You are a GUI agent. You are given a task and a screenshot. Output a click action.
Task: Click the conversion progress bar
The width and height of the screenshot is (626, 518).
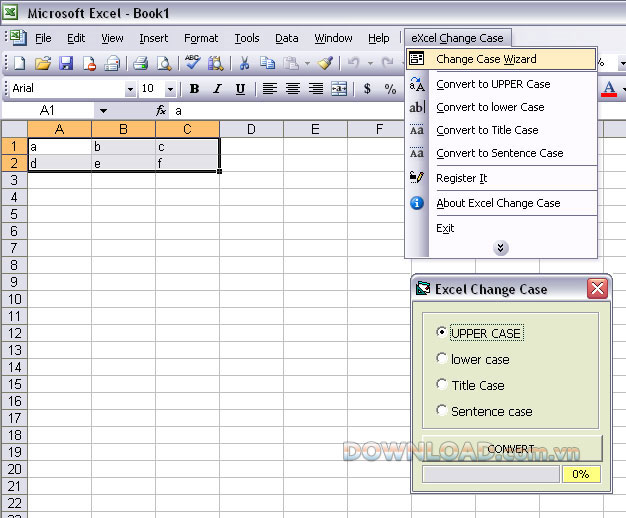point(491,474)
